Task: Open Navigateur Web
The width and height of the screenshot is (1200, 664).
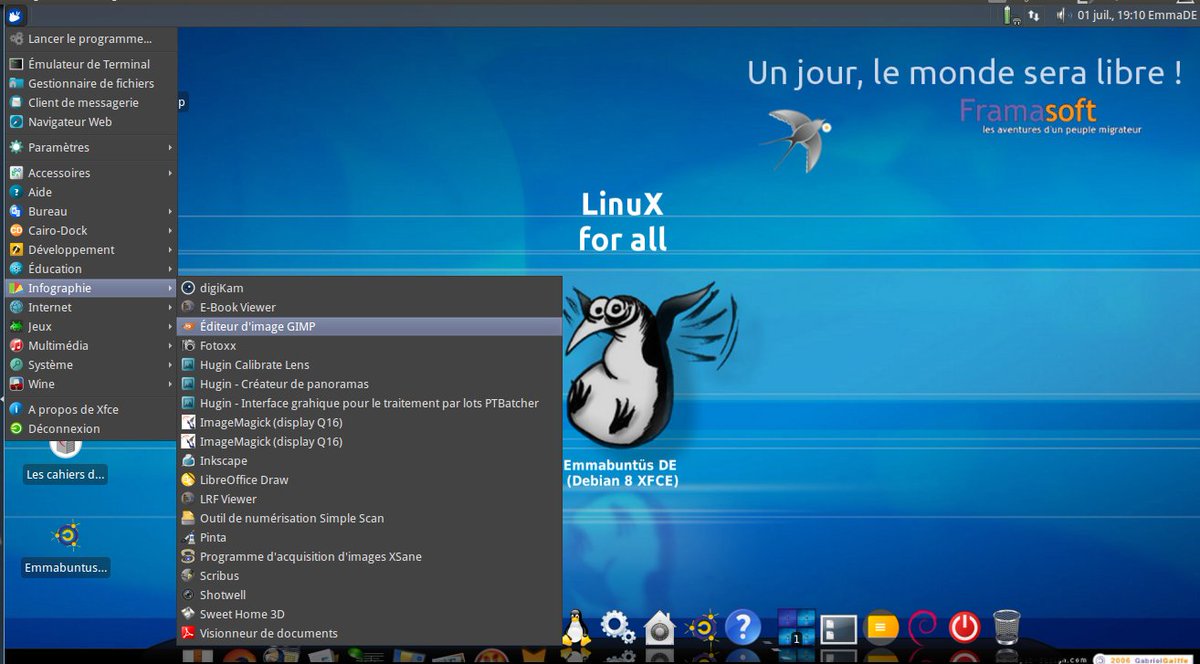Action: click(91, 122)
